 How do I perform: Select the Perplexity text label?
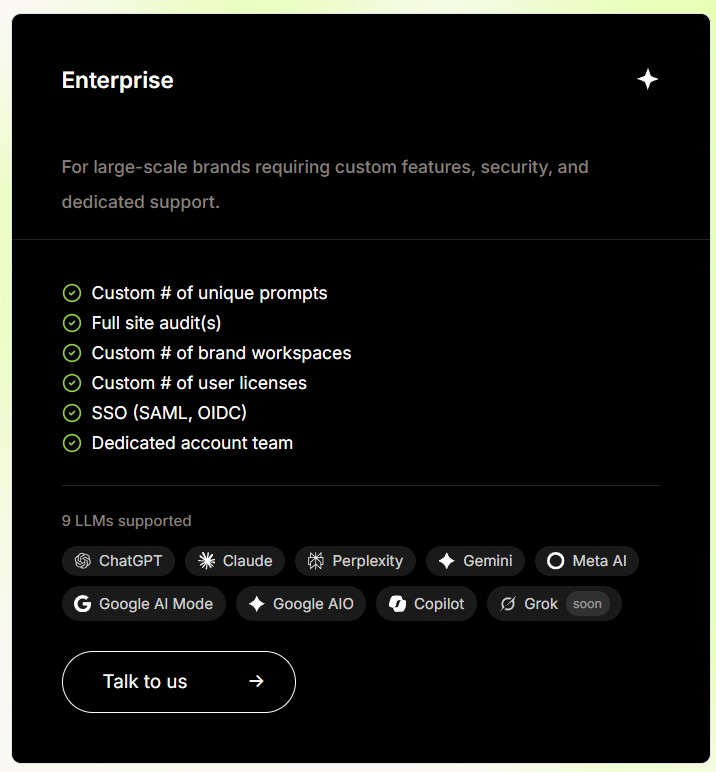coord(367,561)
